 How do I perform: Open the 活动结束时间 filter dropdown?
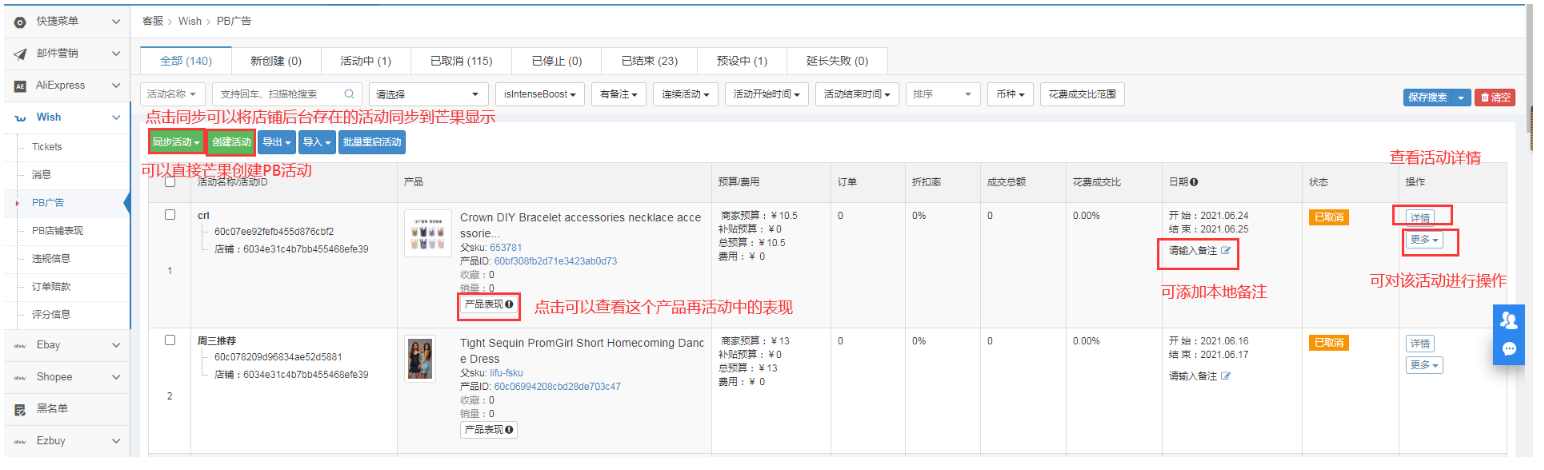click(858, 94)
